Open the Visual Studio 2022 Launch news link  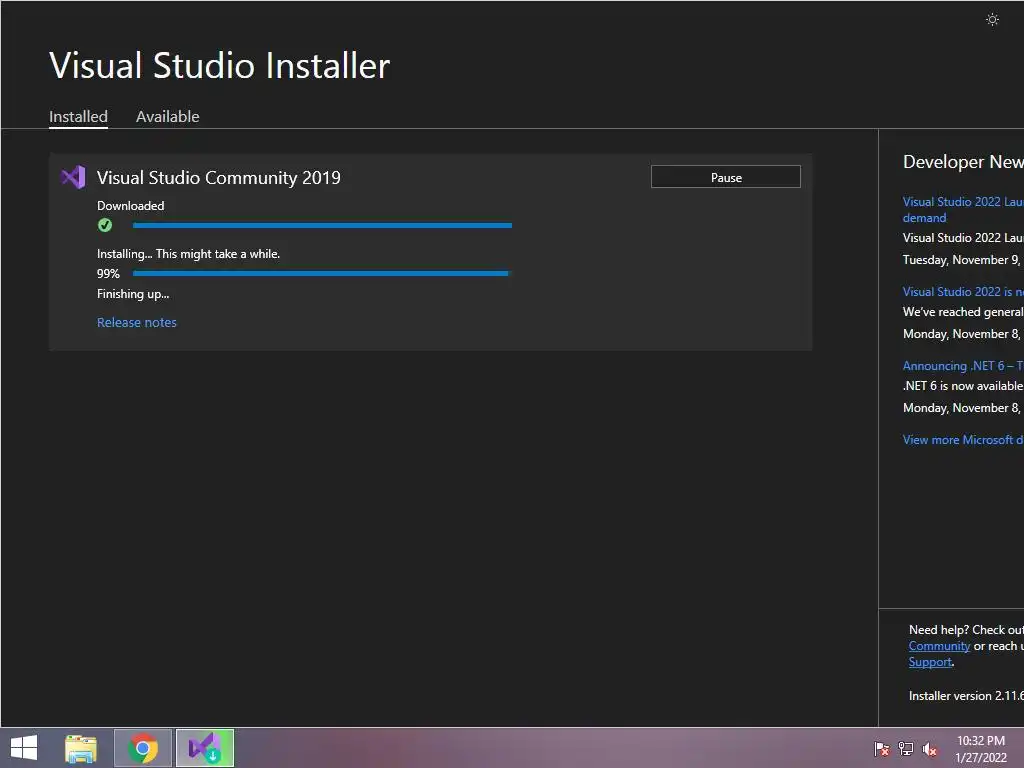coord(963,210)
